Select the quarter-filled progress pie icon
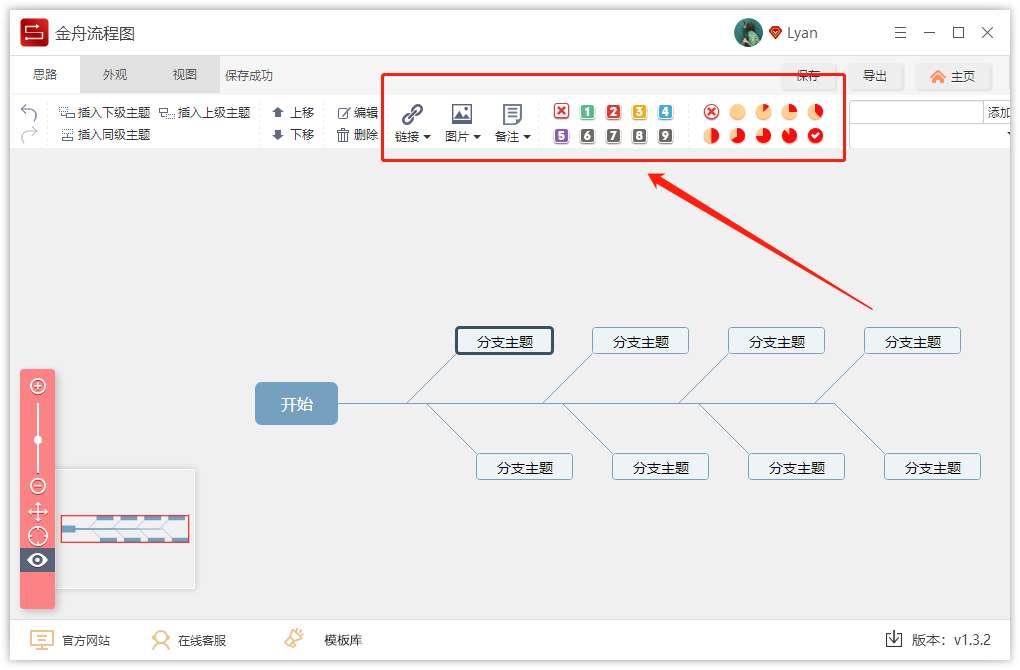 click(x=789, y=112)
